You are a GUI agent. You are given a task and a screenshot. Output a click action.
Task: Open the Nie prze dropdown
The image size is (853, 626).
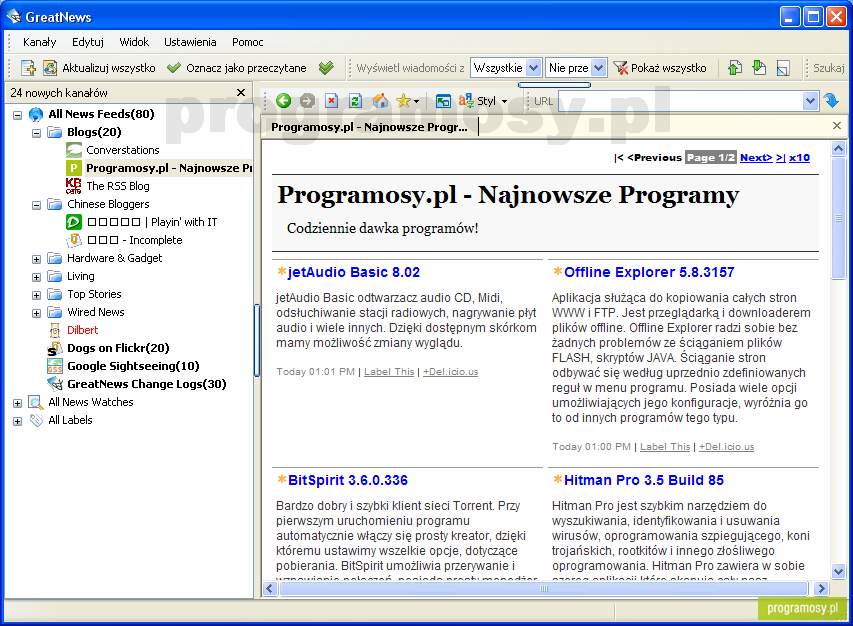tap(598, 68)
